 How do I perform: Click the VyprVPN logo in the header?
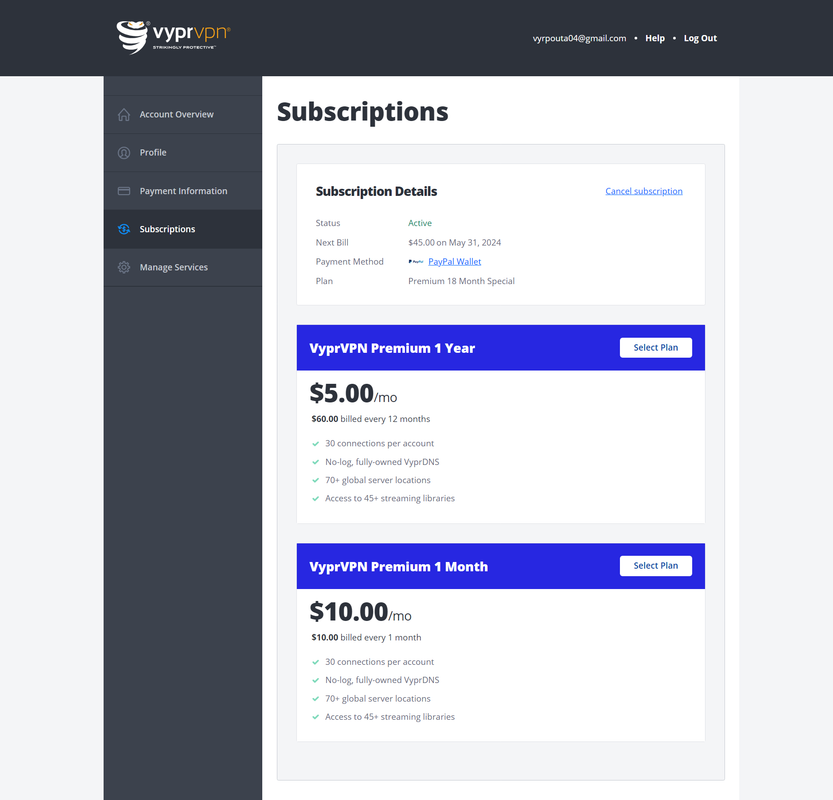(173, 37)
